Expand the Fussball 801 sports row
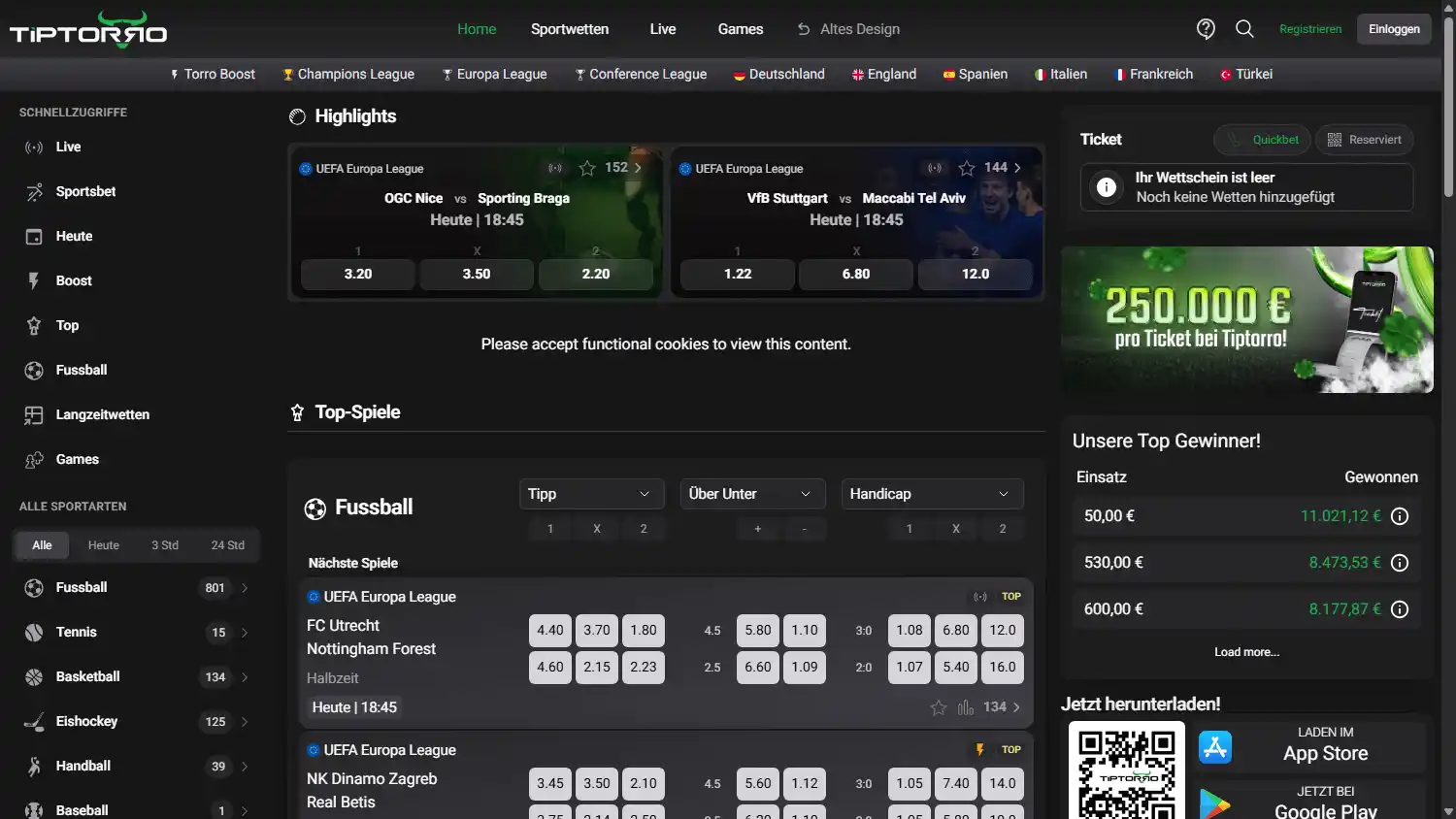The height and width of the screenshot is (819, 1456). [137, 588]
